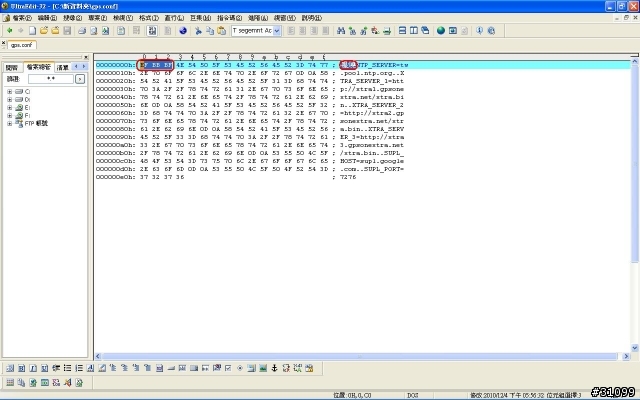Click the *.* filter input field
The image size is (640, 400).
click(51, 79)
